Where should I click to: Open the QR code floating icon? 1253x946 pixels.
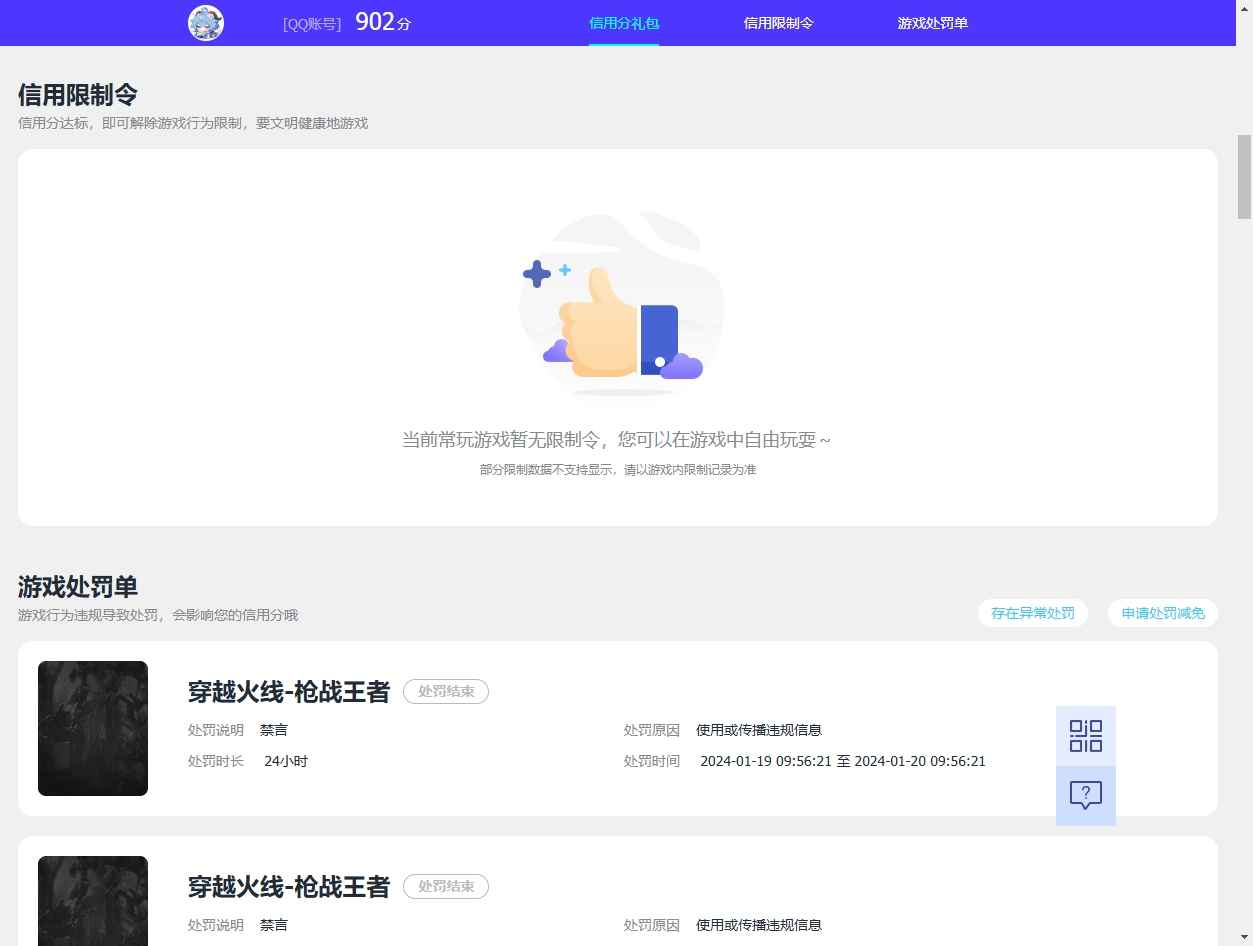pyautogui.click(x=1086, y=736)
